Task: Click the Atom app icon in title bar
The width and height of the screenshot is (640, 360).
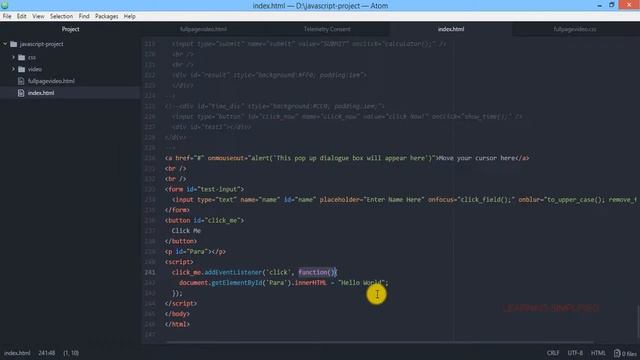Action: pyautogui.click(x=4, y=5)
